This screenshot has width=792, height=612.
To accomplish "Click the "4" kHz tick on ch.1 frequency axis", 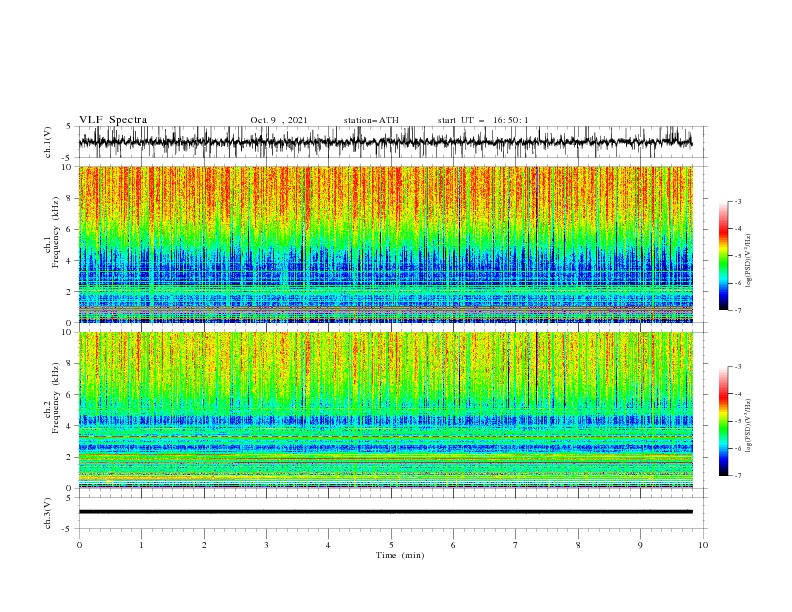I will [69, 261].
